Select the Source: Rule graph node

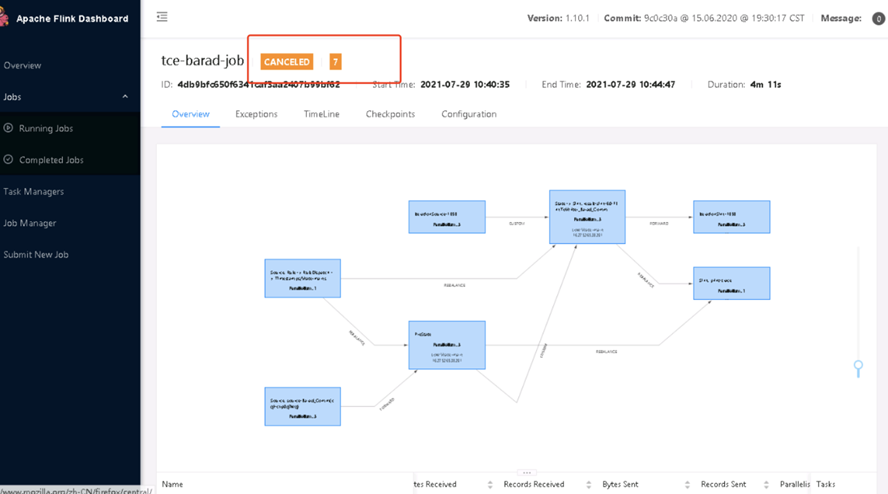pyautogui.click(x=302, y=278)
